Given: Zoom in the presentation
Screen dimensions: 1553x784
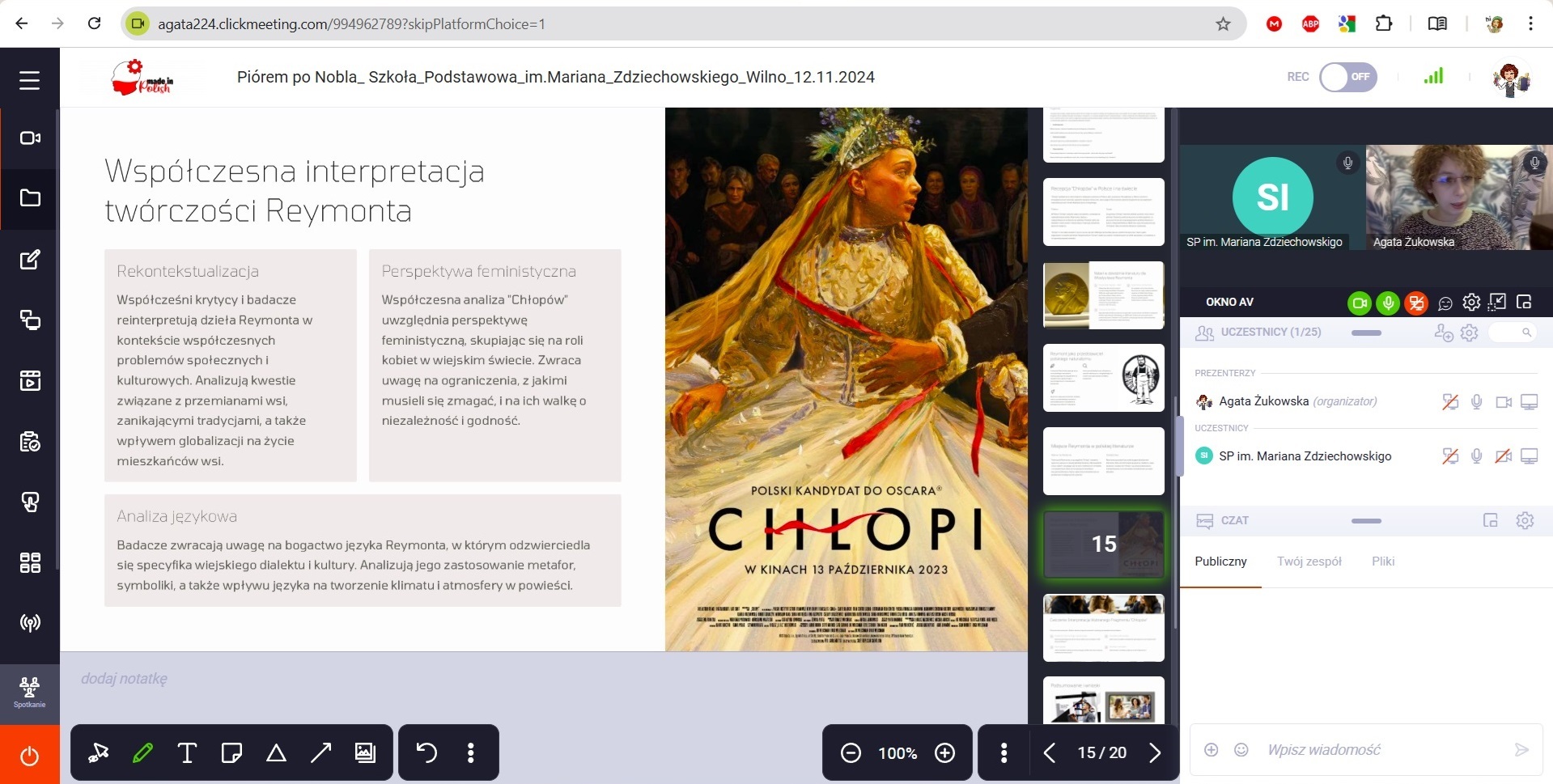Looking at the screenshot, I should (x=944, y=753).
